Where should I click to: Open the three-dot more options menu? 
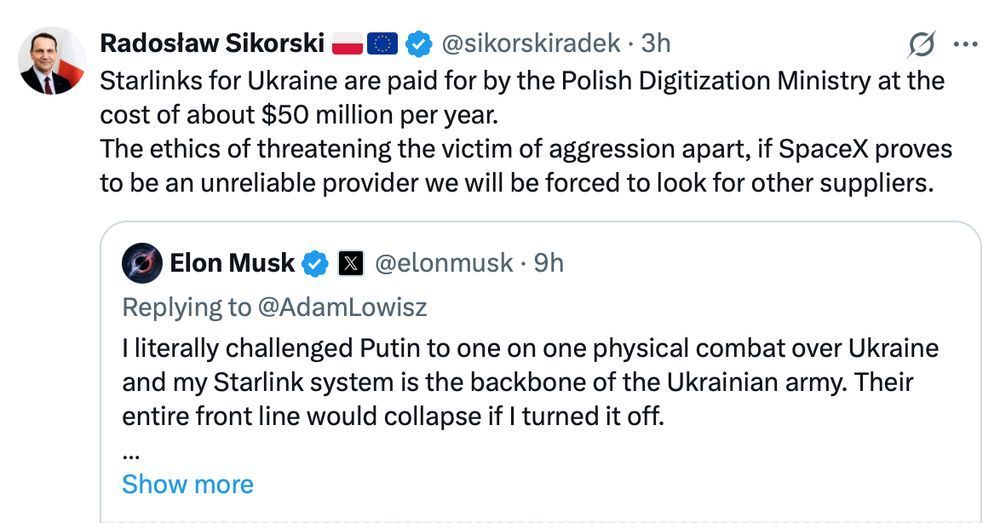tap(966, 44)
